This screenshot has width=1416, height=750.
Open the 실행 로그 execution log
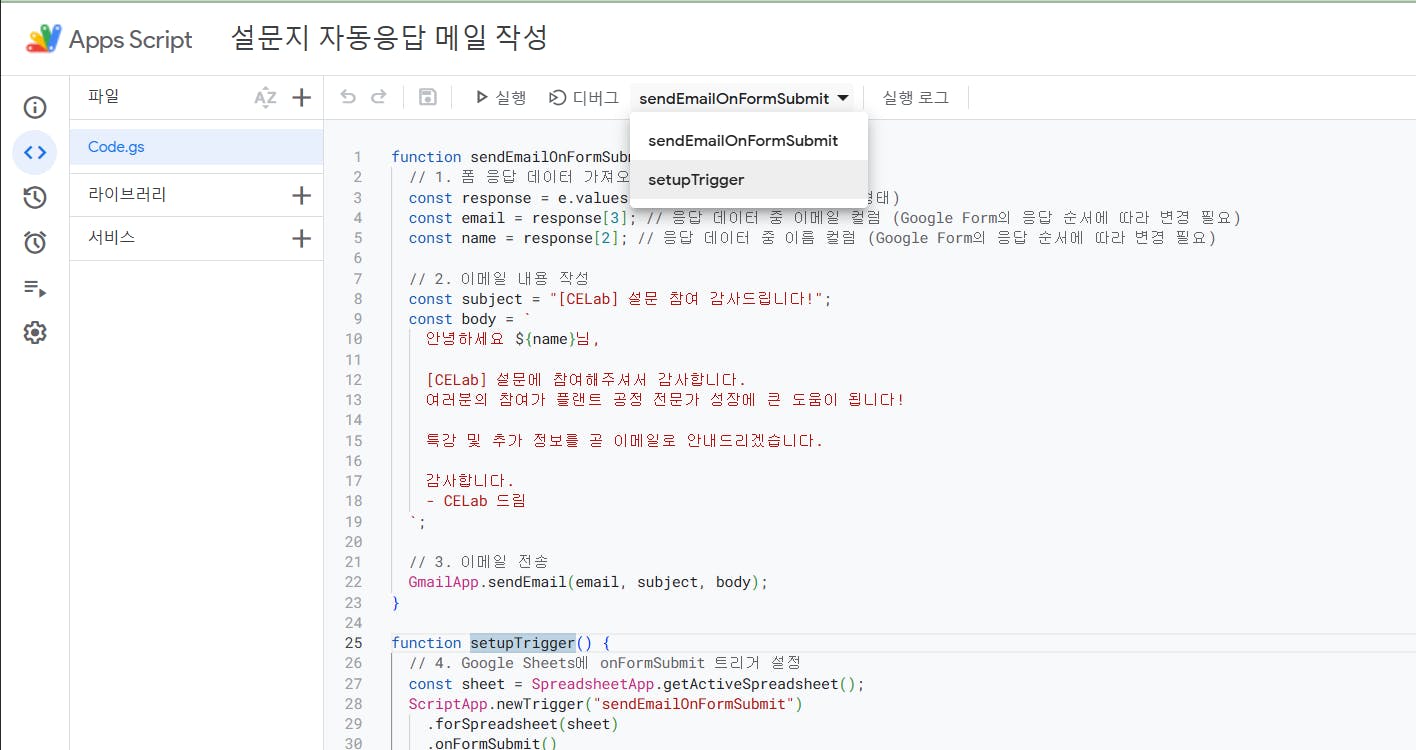point(915,97)
